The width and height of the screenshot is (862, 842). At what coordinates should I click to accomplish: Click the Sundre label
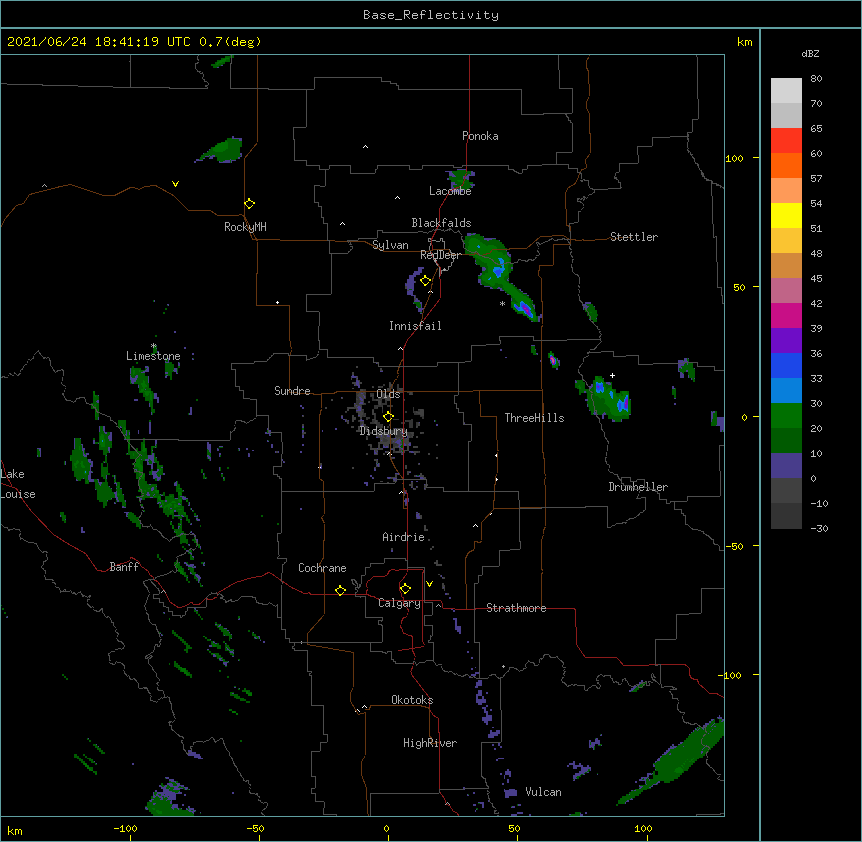(292, 391)
